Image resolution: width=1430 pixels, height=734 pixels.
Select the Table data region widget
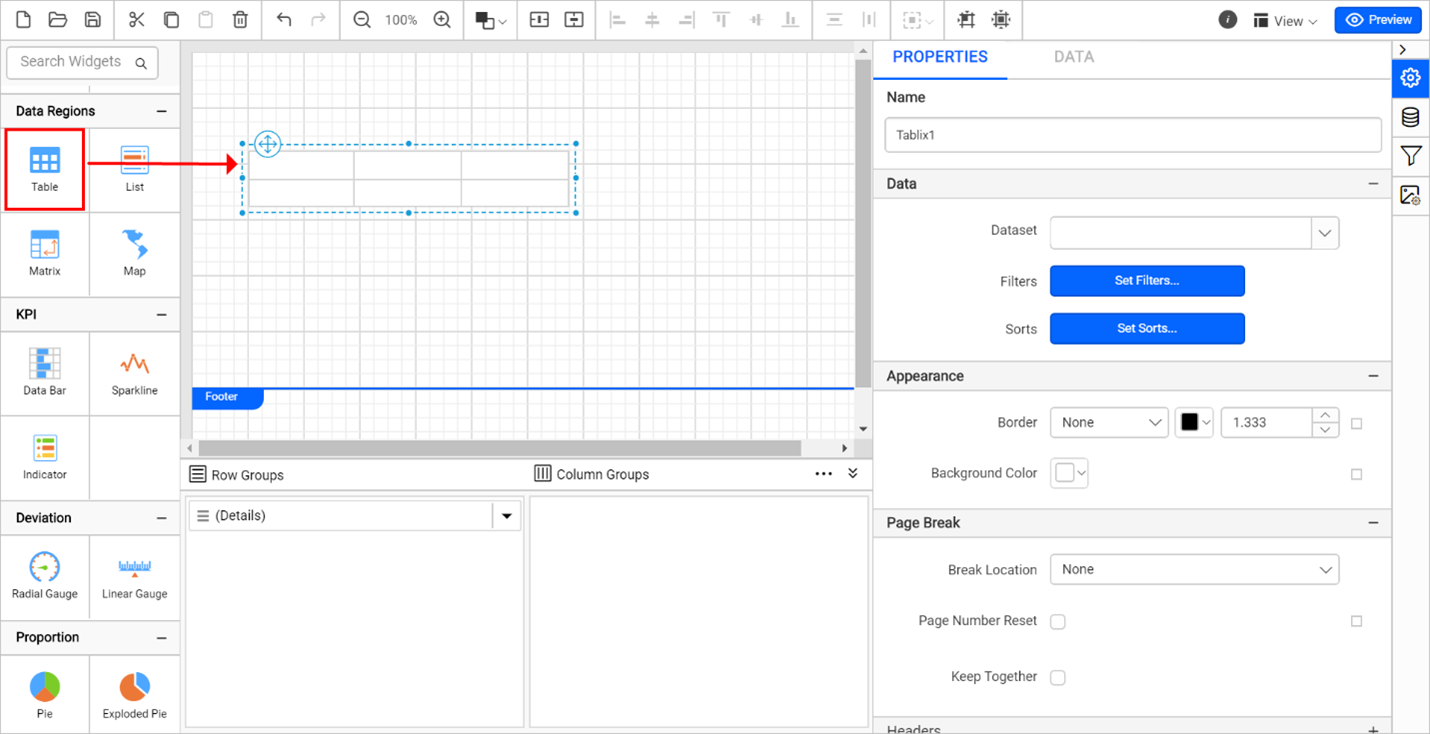[44, 168]
